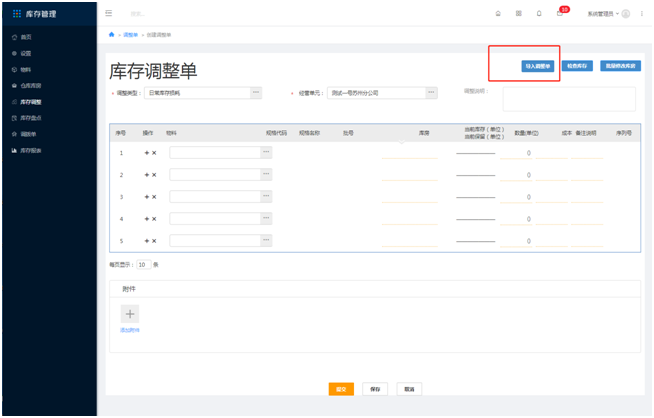The image size is (654, 418).
Task: Open 物料 in the sidebar
Action: (x=25, y=70)
